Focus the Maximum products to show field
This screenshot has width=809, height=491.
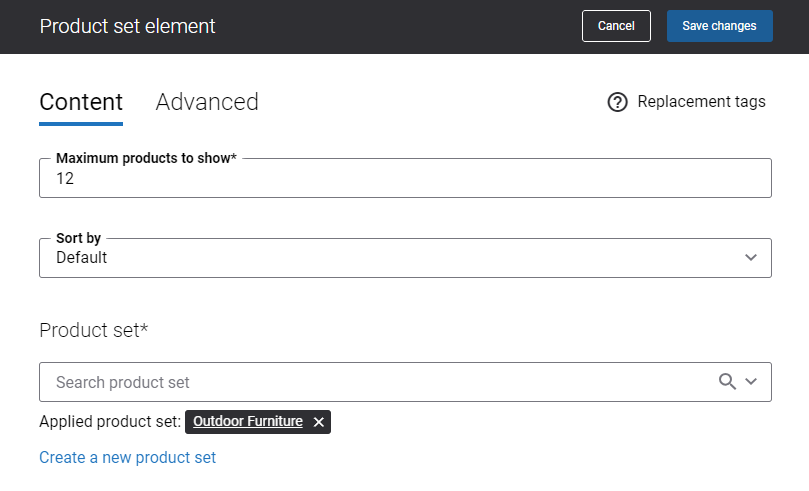406,178
